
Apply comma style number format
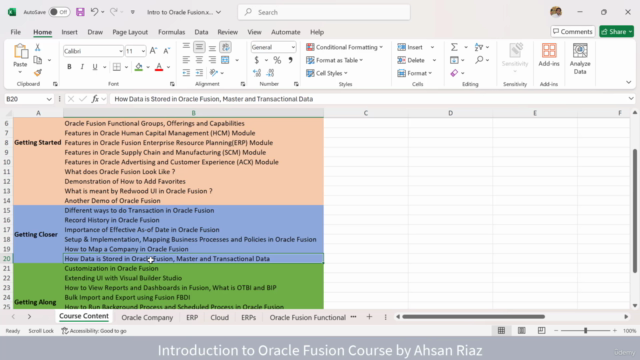pyautogui.click(x=290, y=60)
